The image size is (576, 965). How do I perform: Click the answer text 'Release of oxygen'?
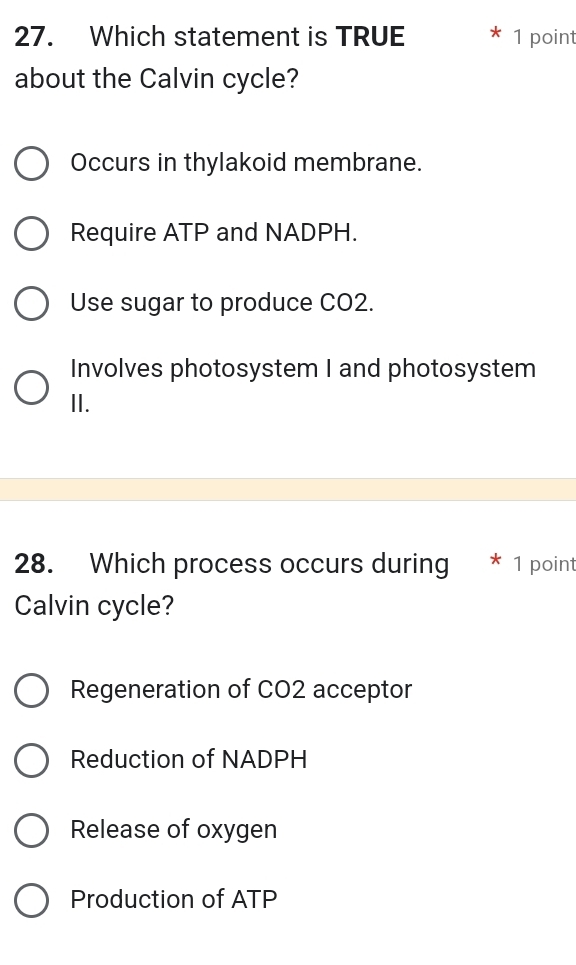173,830
